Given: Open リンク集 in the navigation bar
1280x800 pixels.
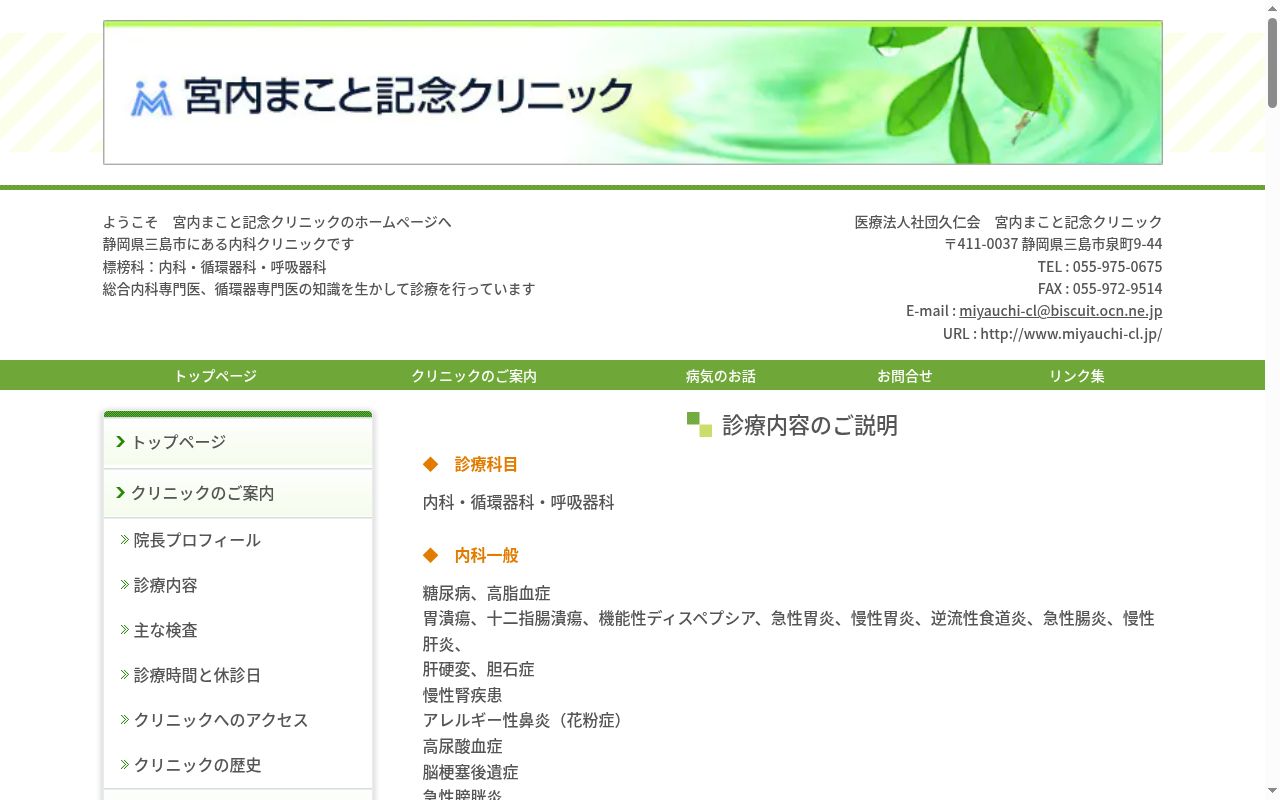Looking at the screenshot, I should pyautogui.click(x=1077, y=376).
